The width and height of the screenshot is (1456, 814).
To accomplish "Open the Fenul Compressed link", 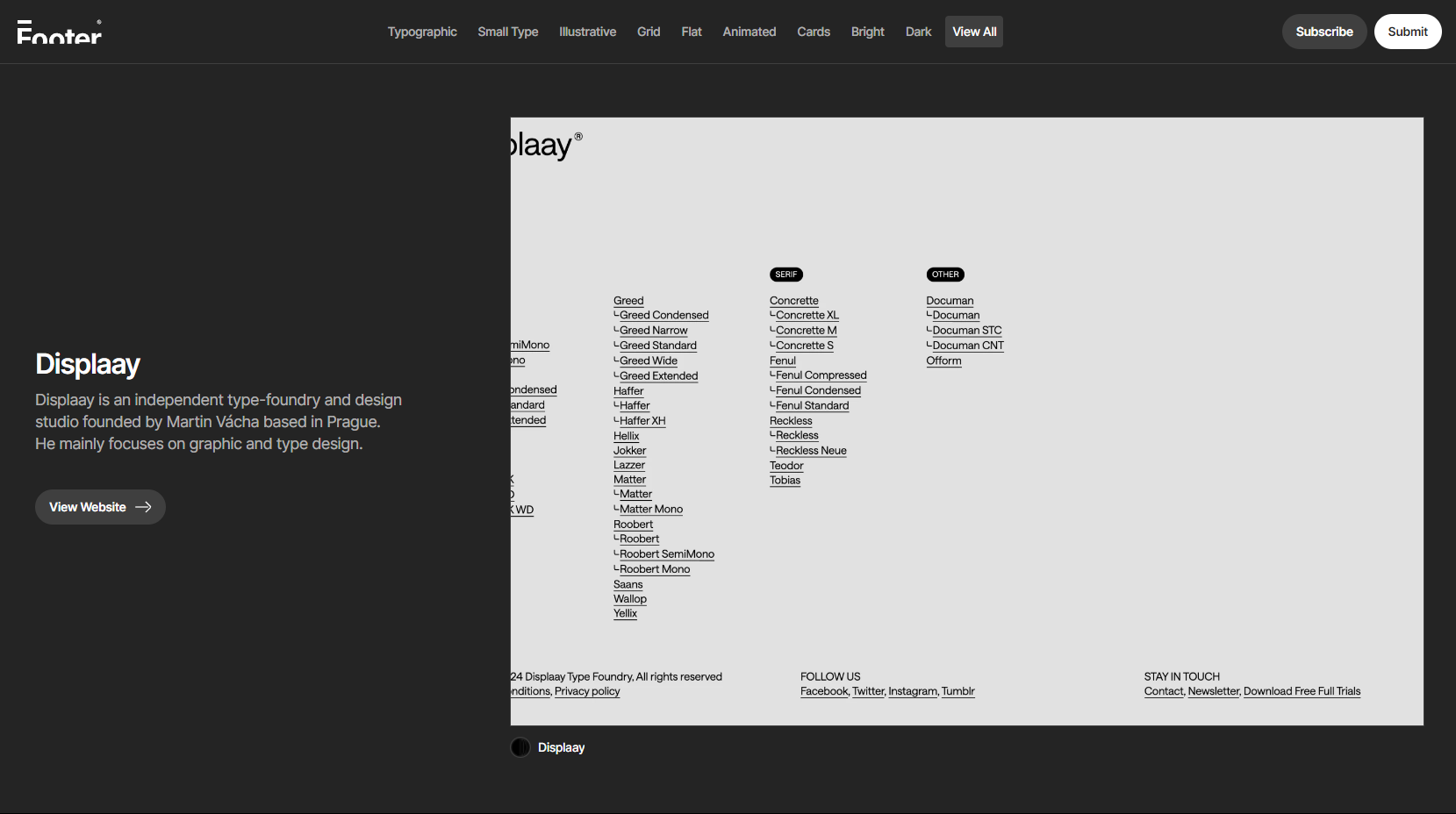I will click(821, 375).
